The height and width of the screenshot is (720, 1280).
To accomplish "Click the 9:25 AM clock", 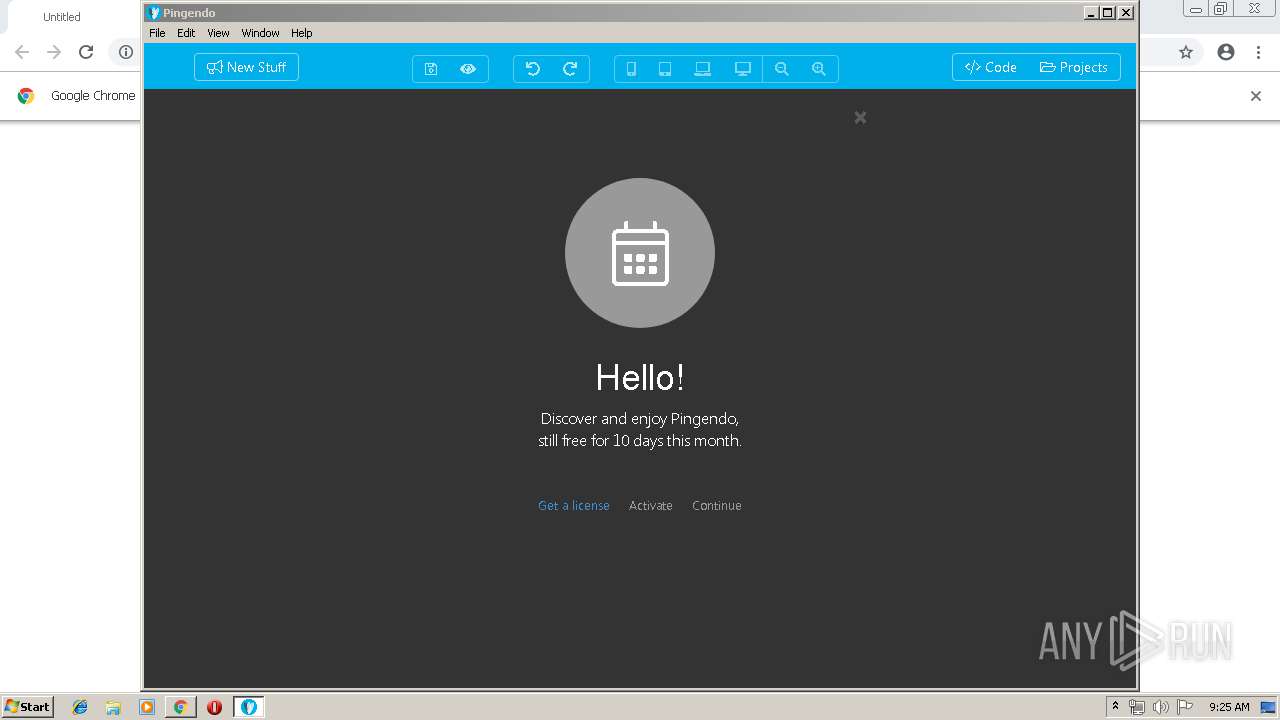I will 1229,707.
